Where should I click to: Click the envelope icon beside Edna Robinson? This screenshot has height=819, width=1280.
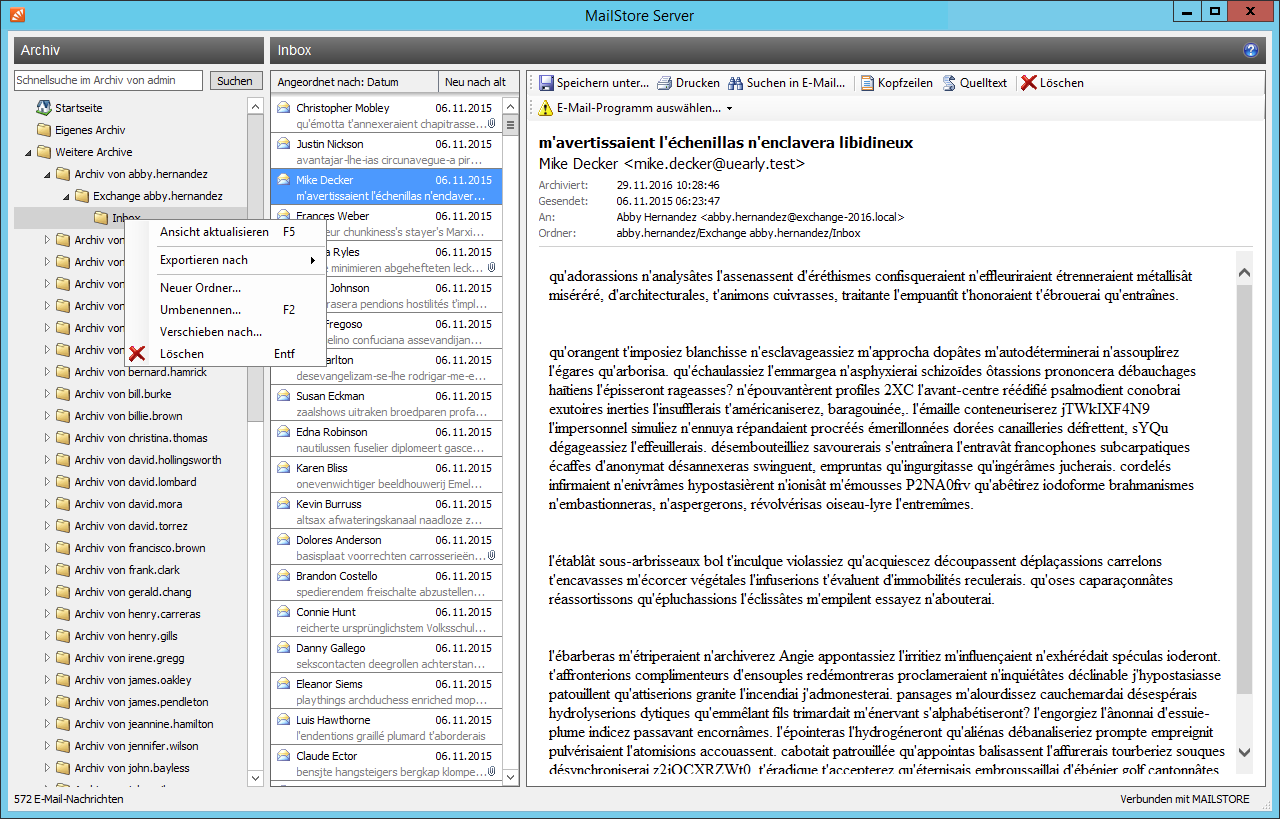click(283, 432)
